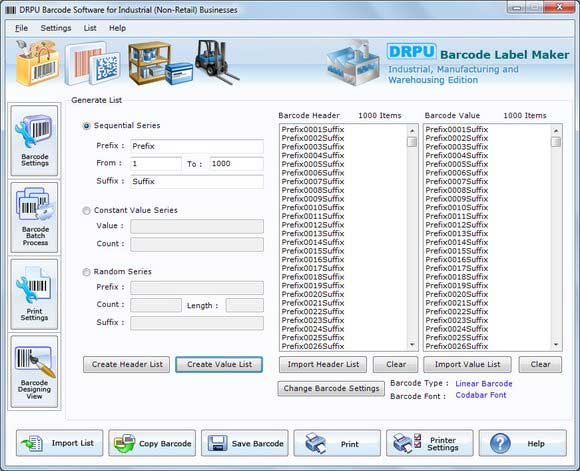Select Prefix0015Suffix in Barcode Value list
Screen dimensions: 580x471
456,251
